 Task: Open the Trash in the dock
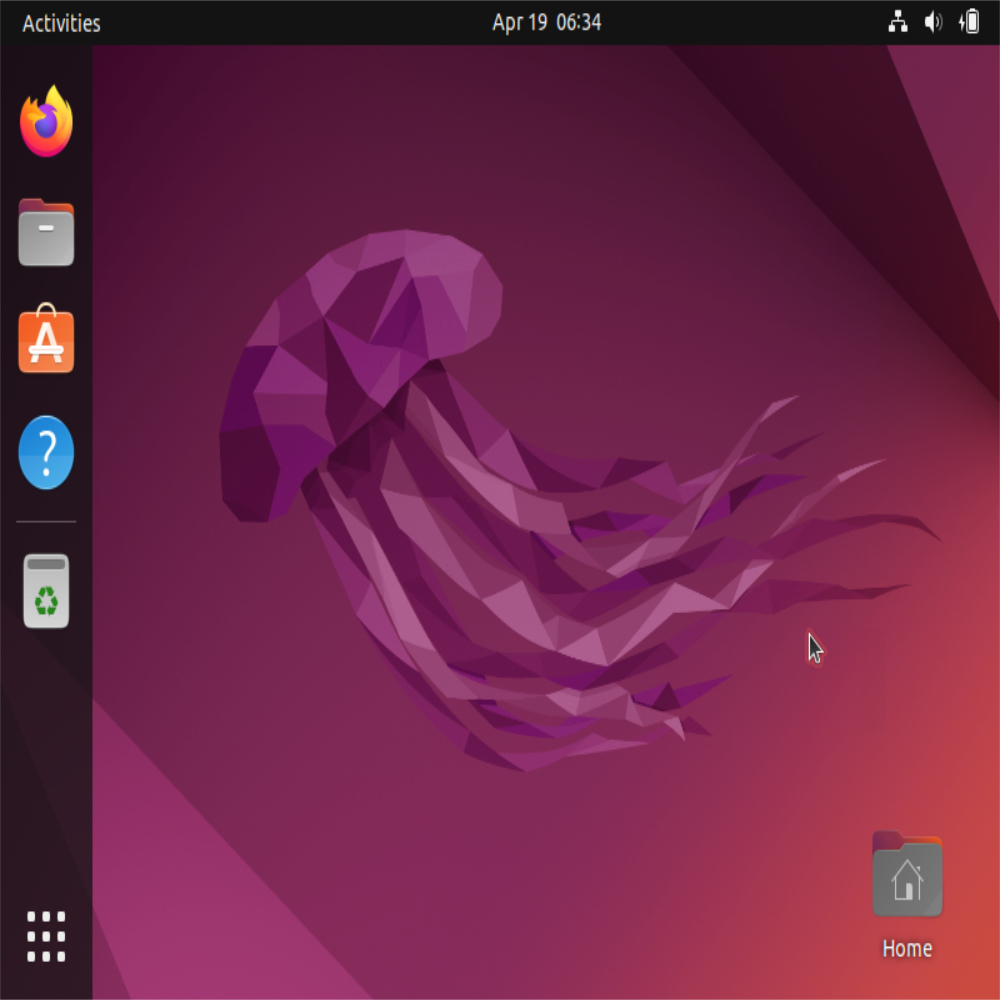point(46,591)
